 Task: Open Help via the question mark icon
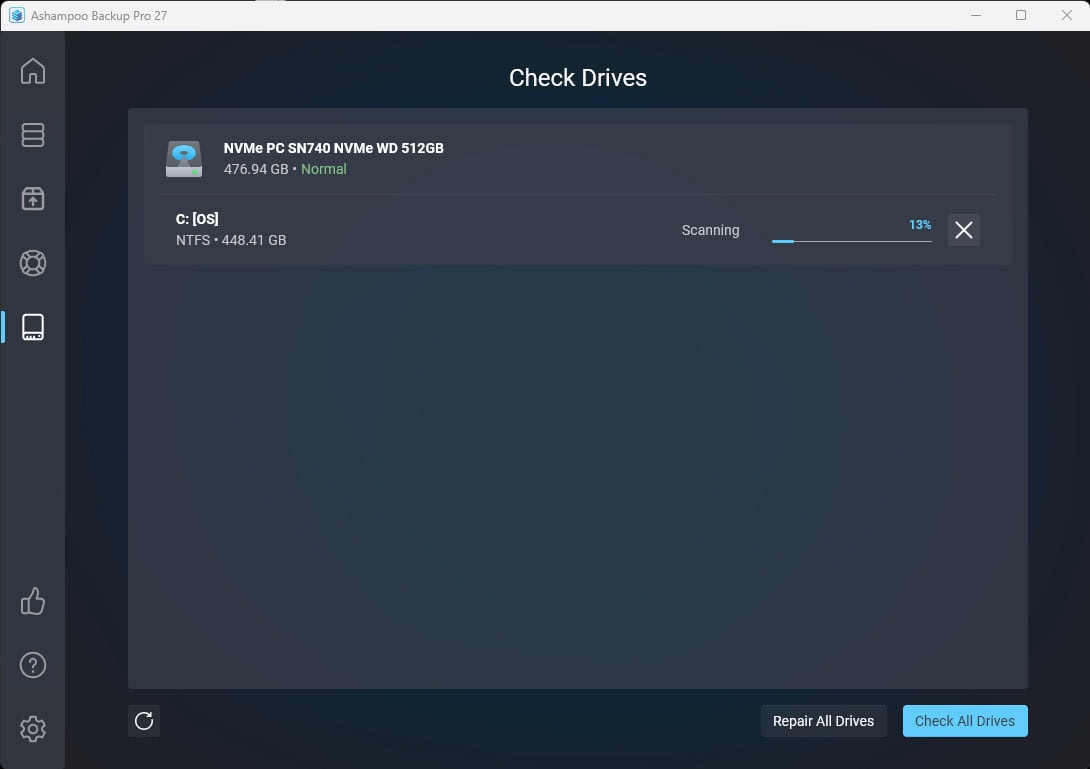click(x=33, y=664)
